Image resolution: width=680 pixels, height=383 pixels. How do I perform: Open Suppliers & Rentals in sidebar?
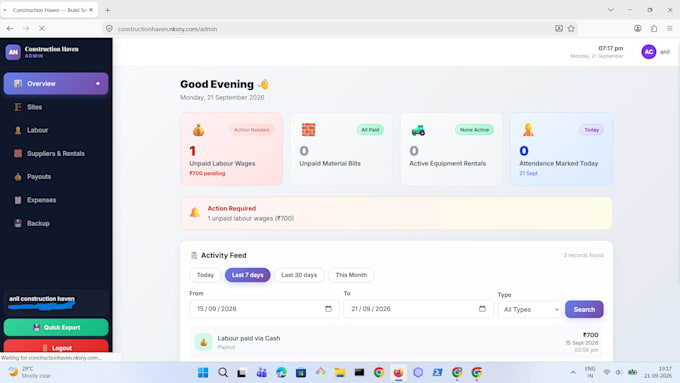pyautogui.click(x=56, y=154)
